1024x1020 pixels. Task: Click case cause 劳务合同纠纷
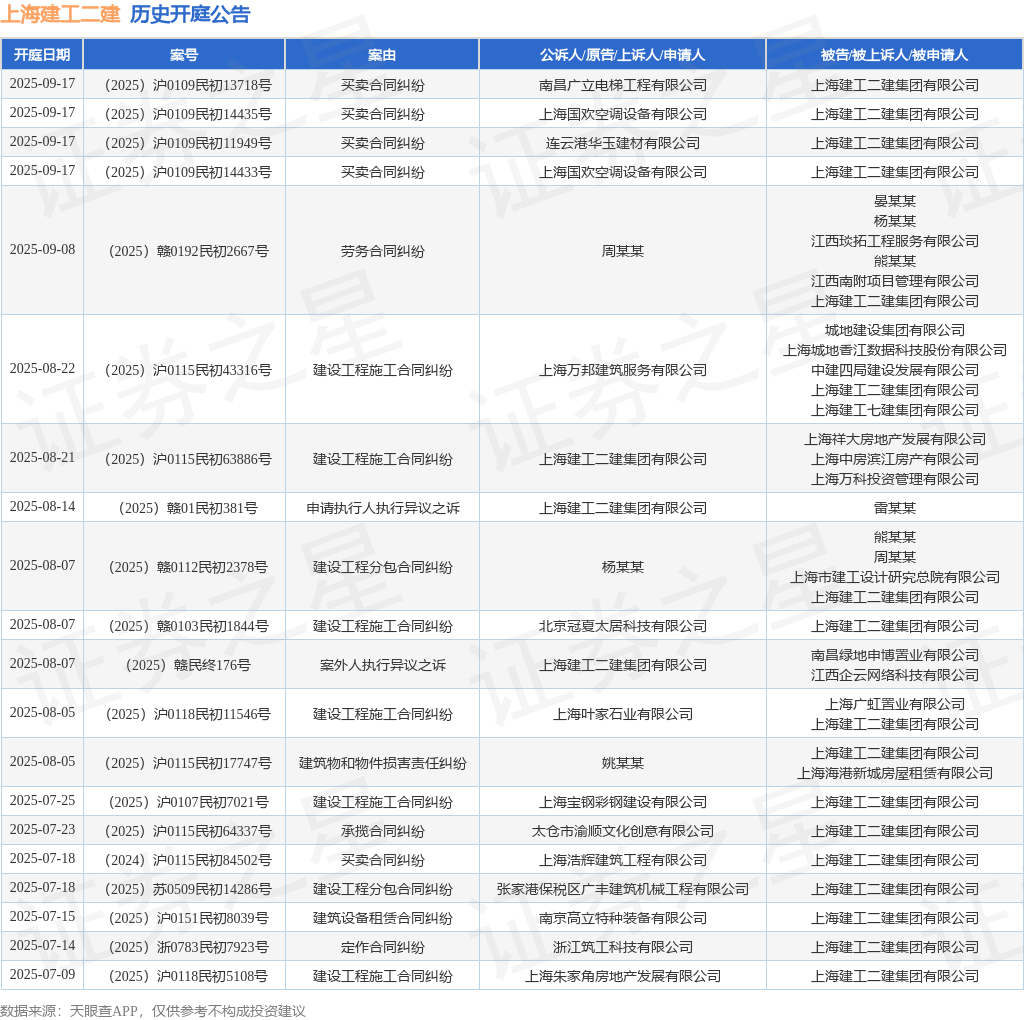[x=382, y=251]
